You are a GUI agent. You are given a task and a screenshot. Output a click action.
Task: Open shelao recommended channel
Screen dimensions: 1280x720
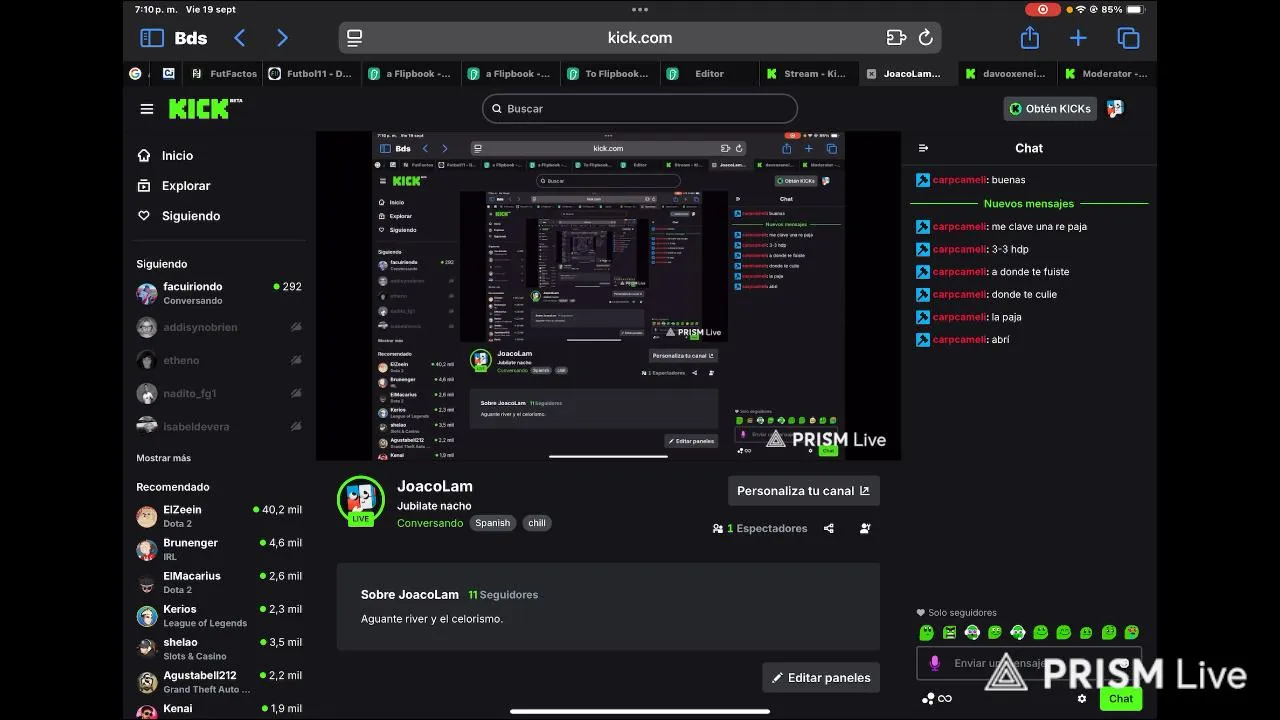219,648
